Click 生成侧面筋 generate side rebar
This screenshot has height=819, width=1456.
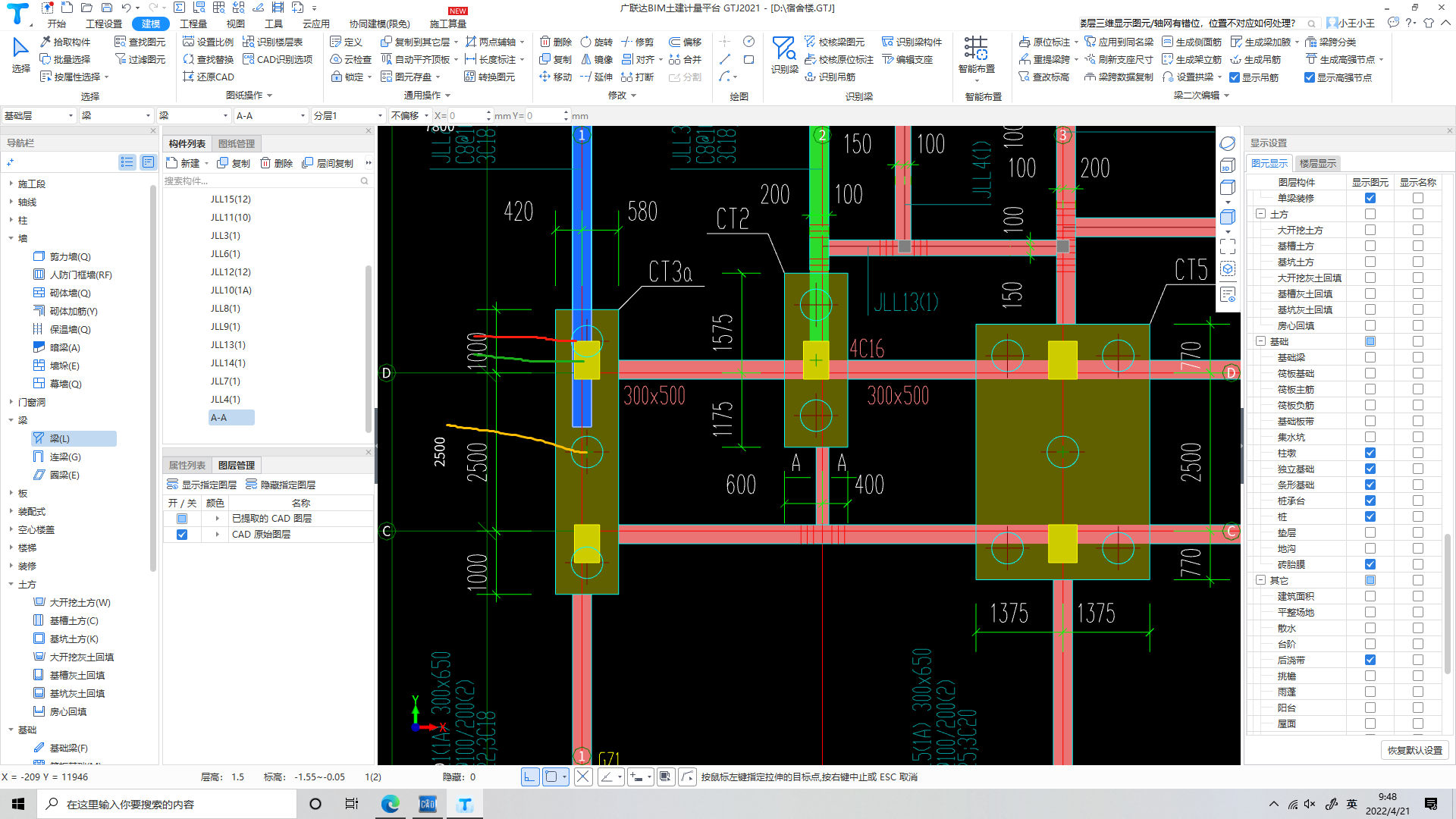pyautogui.click(x=1191, y=42)
